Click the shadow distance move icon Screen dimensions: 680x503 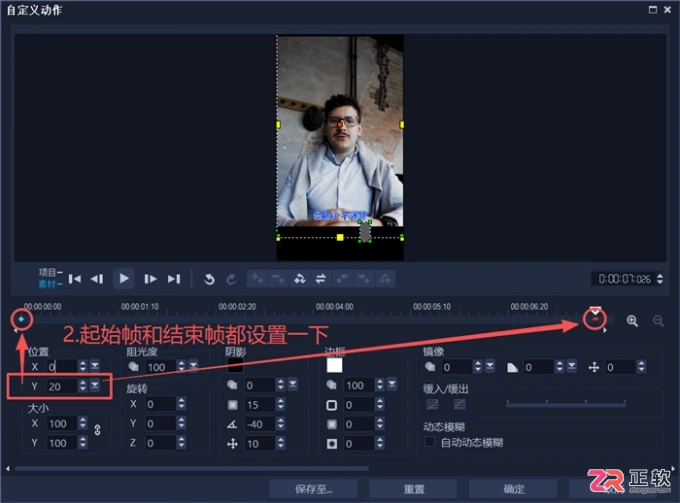click(x=232, y=444)
